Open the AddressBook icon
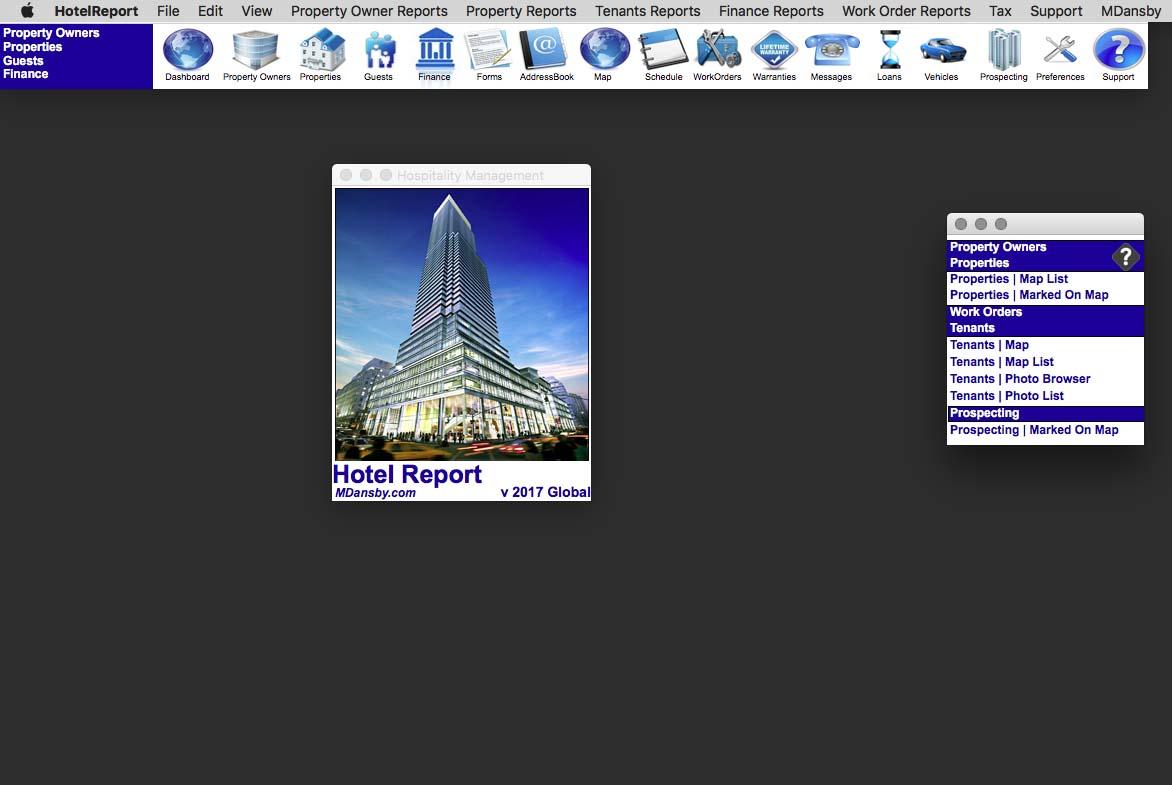The height and width of the screenshot is (785, 1172). [x=546, y=49]
